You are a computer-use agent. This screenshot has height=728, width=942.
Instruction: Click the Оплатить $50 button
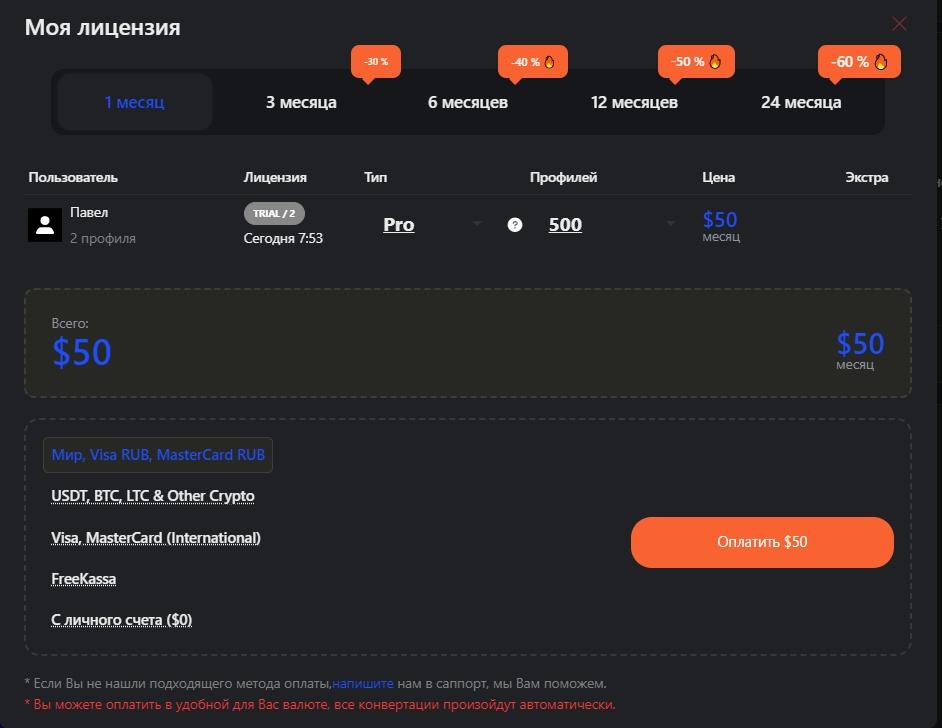click(x=762, y=542)
